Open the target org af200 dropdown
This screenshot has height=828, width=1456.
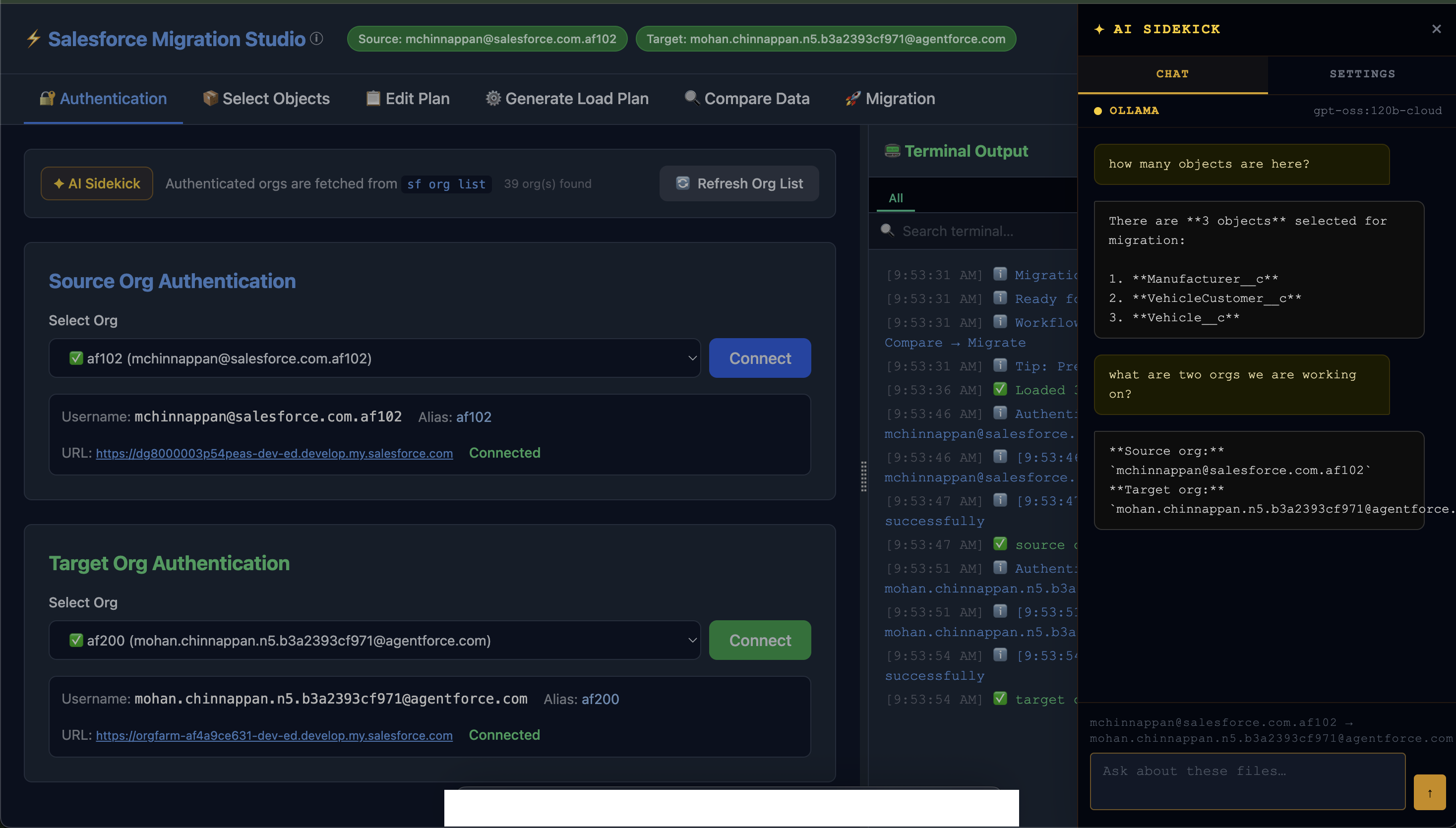(x=374, y=640)
